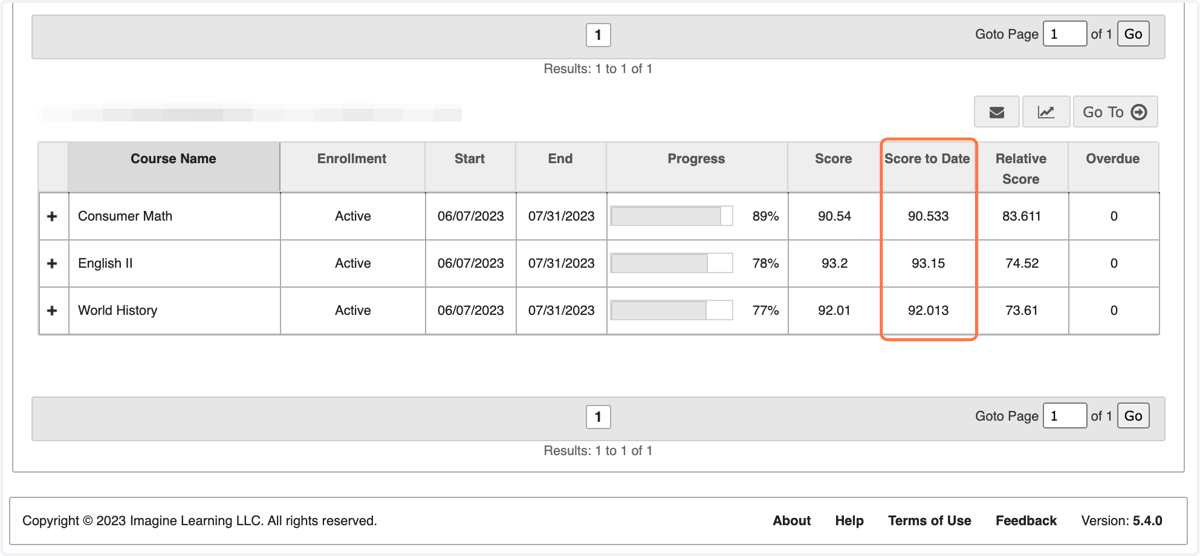Click relative score 73.61

(x=1022, y=310)
